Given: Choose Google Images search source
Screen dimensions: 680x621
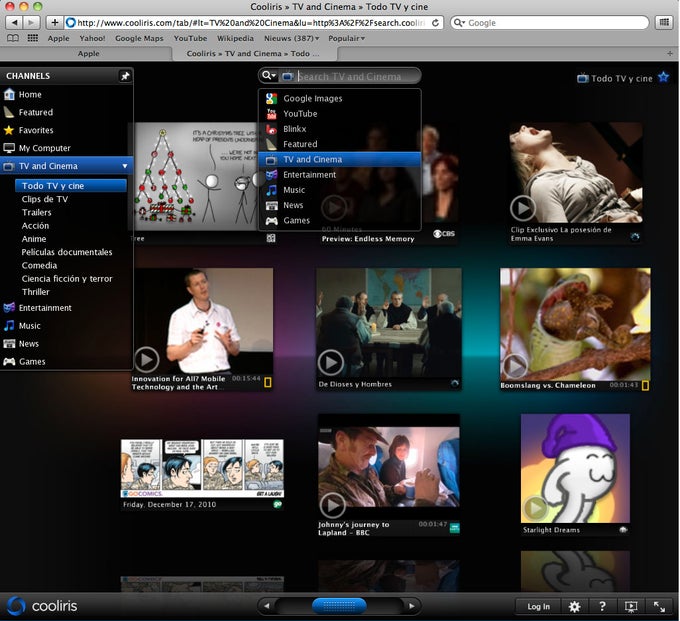Looking at the screenshot, I should coord(340,98).
